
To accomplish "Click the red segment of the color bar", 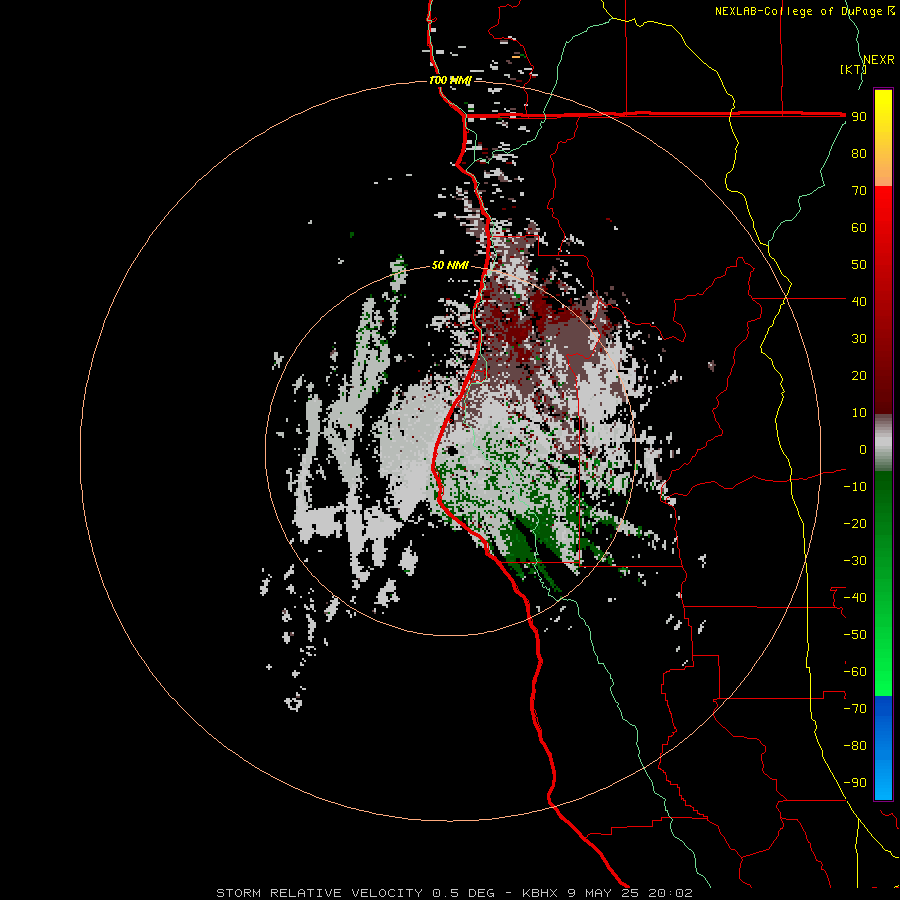I will point(883,298).
